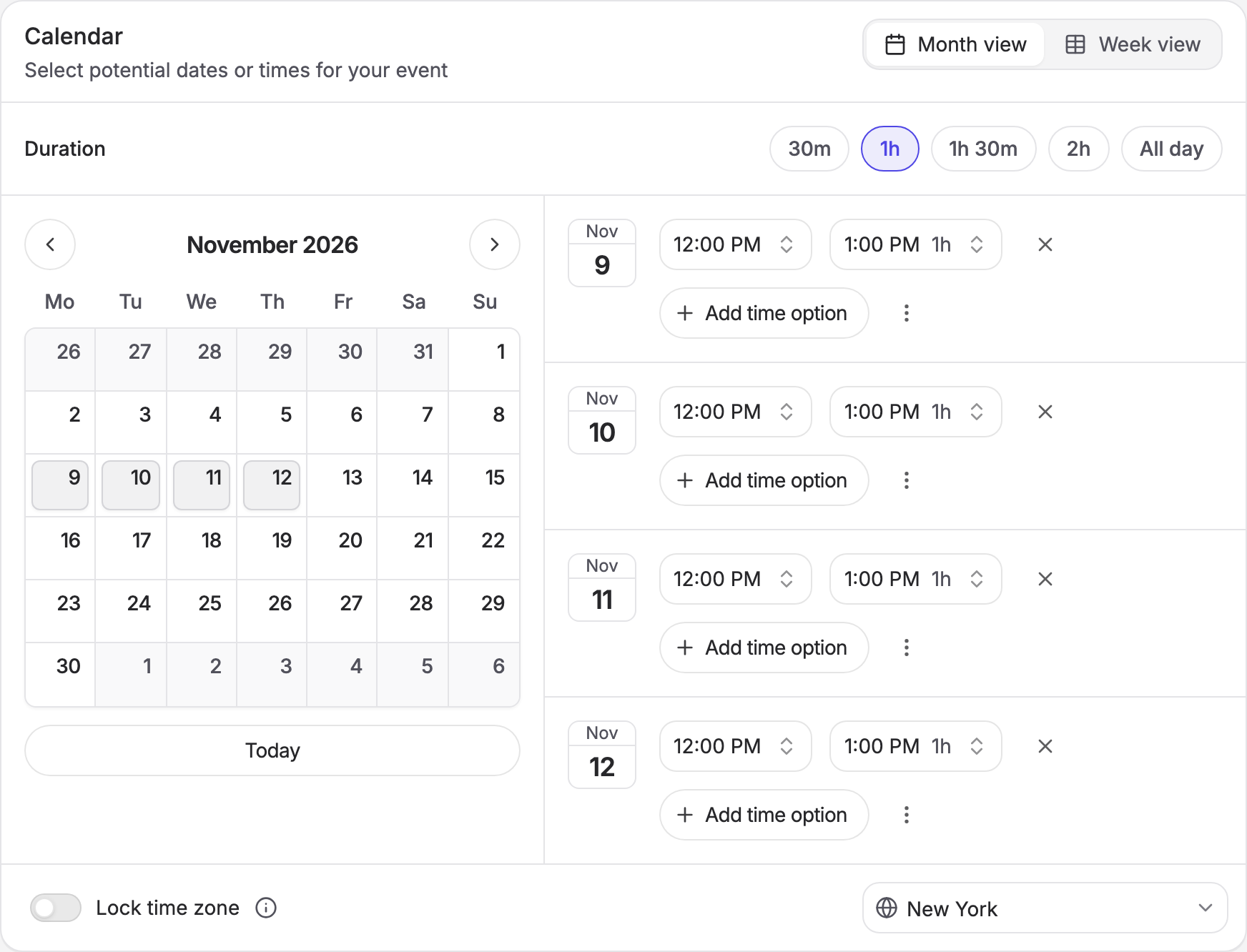Select November 16 in the calendar
Image resolution: width=1247 pixels, height=952 pixels.
(60, 548)
